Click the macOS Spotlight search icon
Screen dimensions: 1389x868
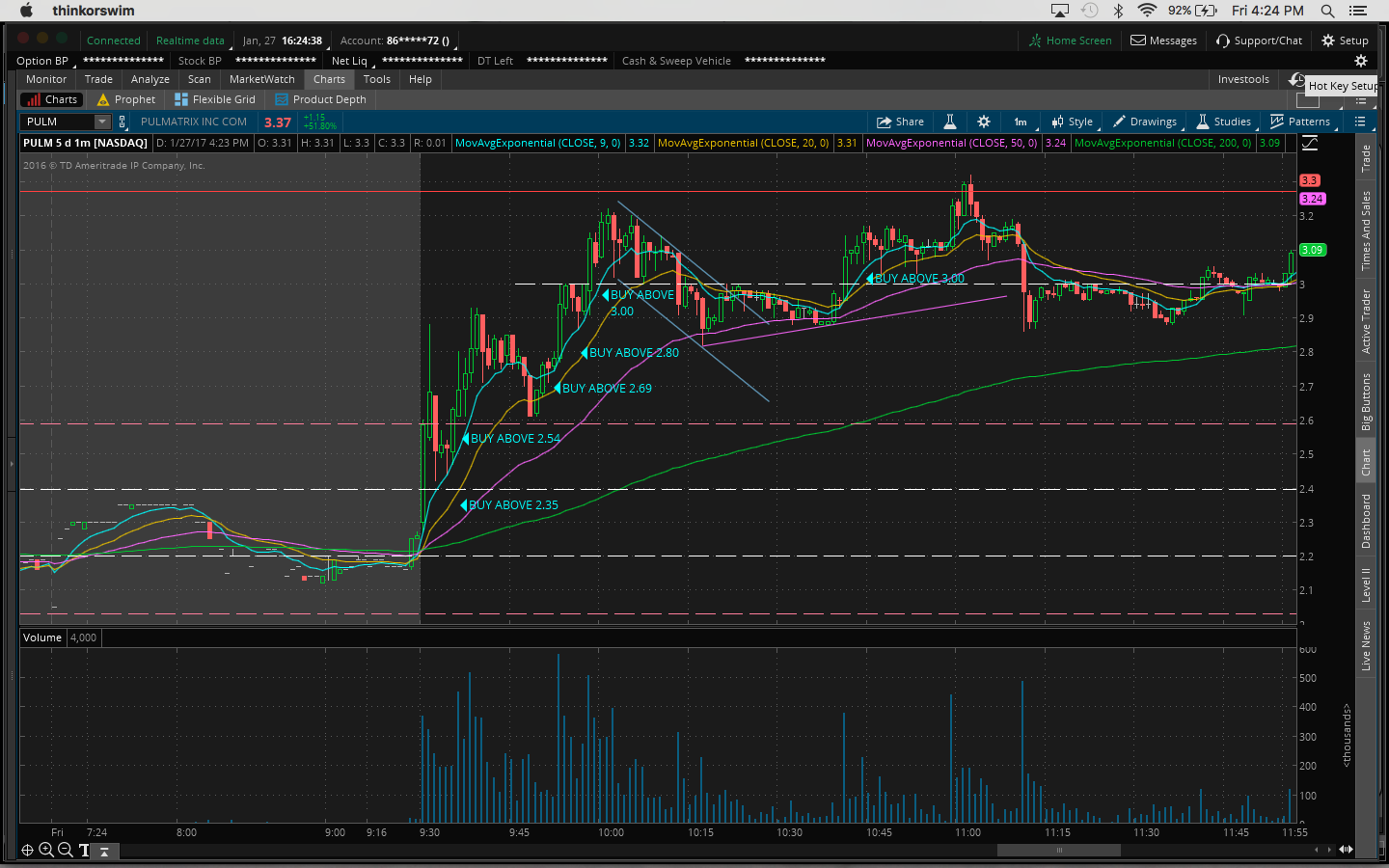1327,11
